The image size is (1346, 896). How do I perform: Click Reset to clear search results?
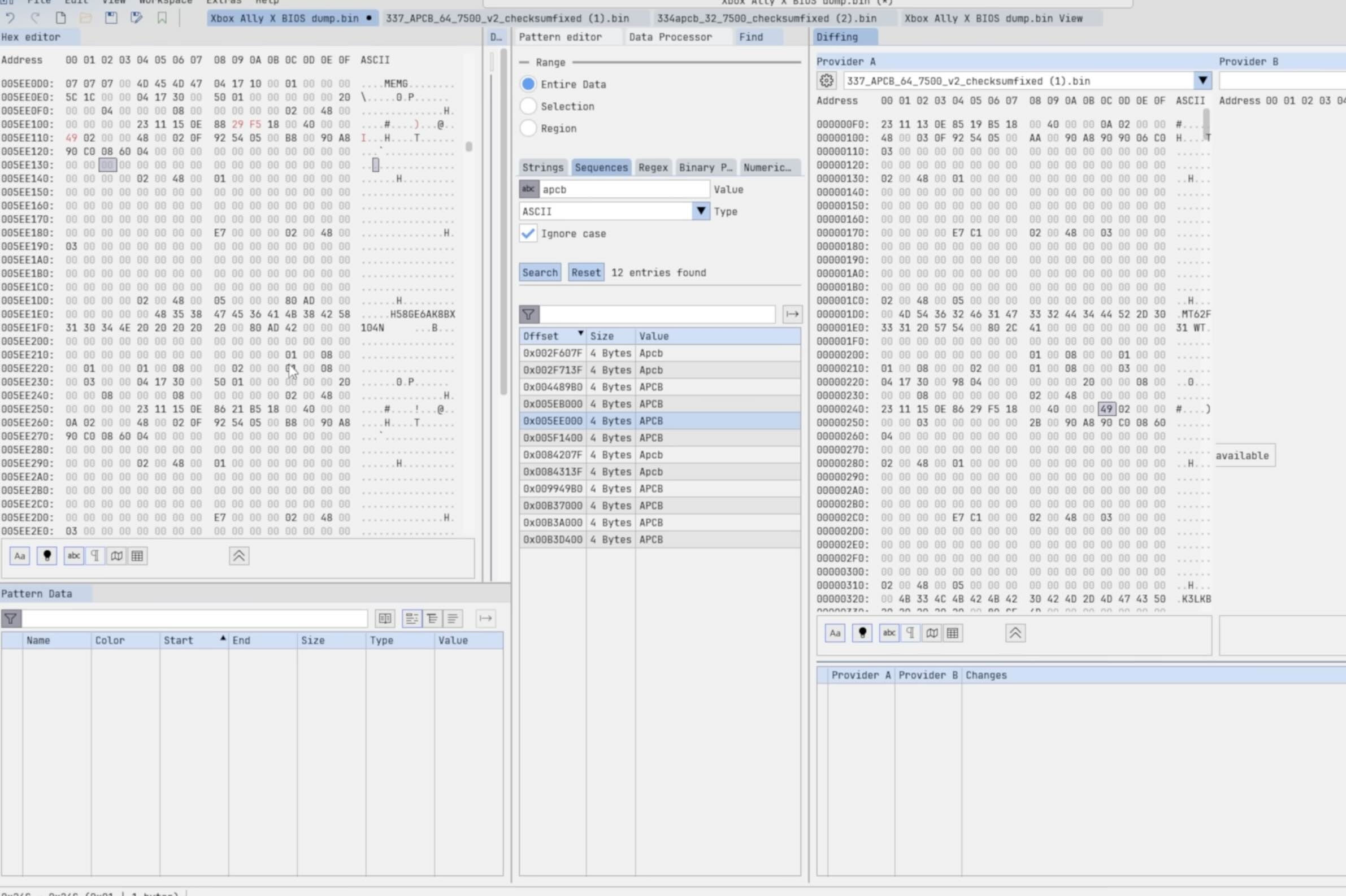[x=586, y=272]
